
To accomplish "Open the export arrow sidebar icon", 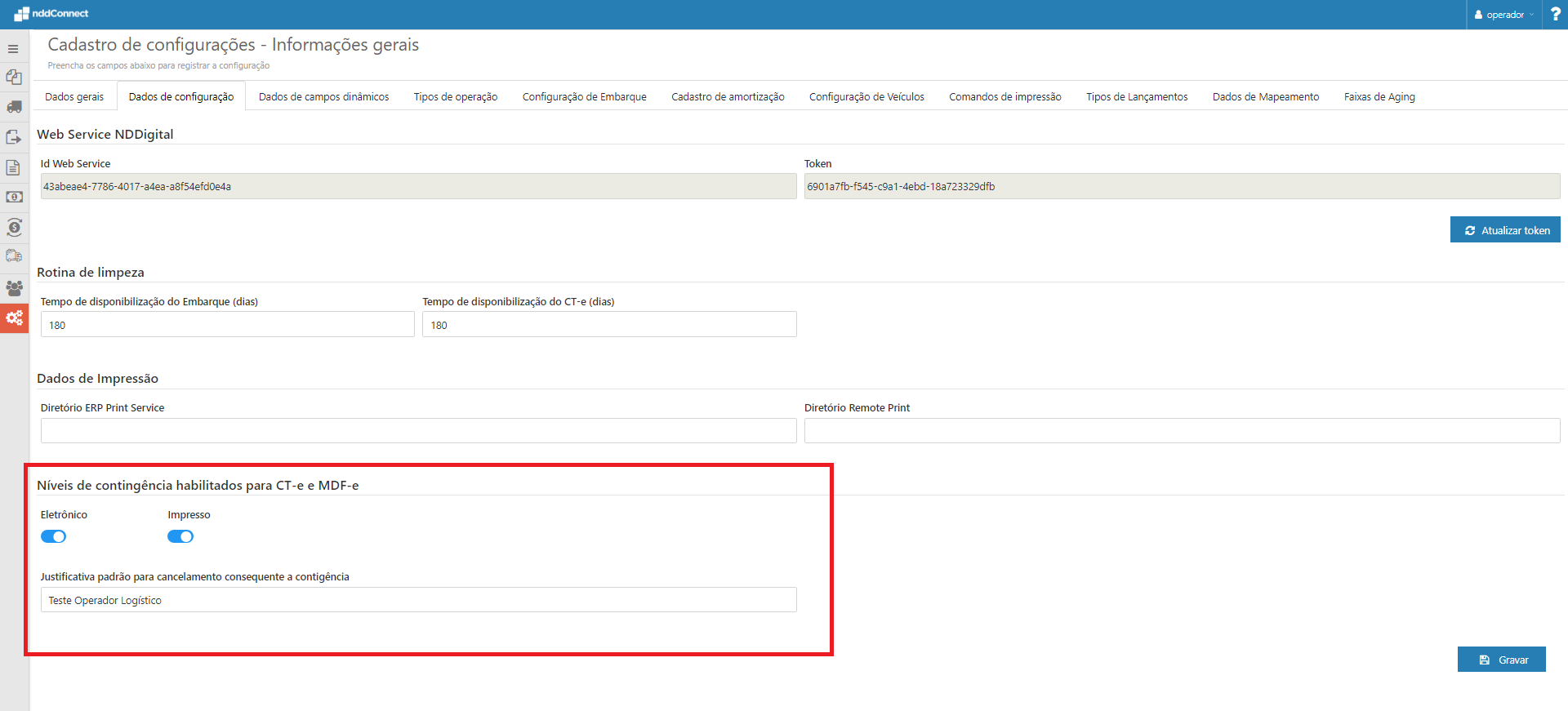I will [14, 137].
